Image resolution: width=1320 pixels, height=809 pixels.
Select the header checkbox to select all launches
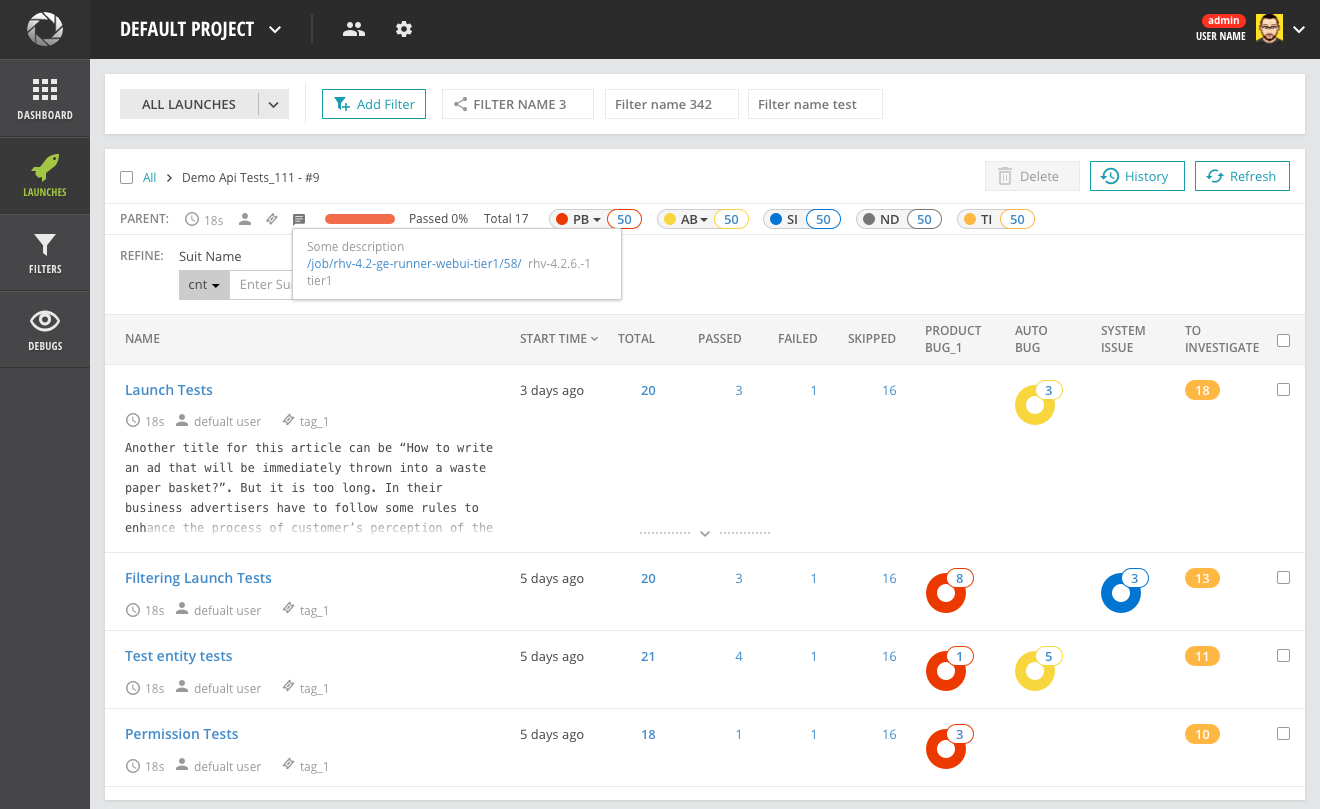1283,339
